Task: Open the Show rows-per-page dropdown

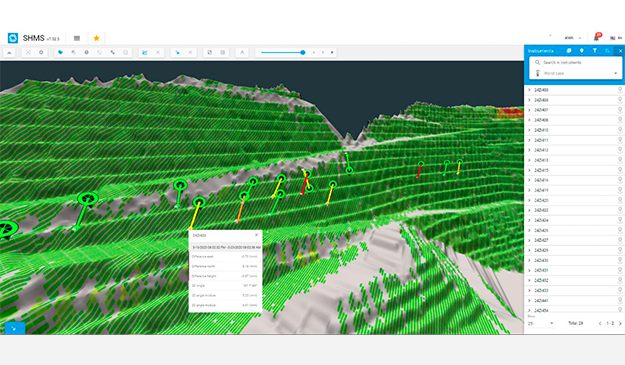Action: pyautogui.click(x=540, y=323)
